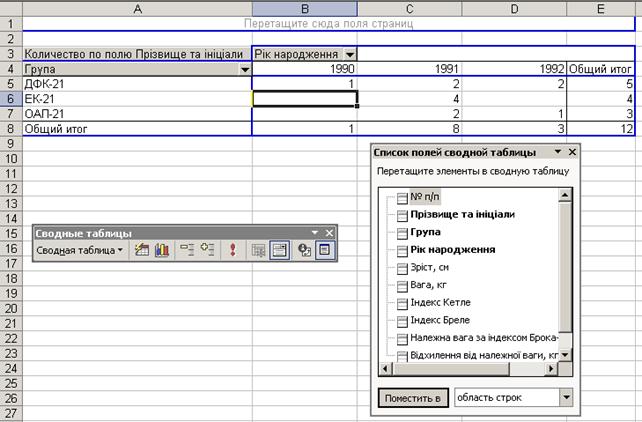Open the Chart Wizard icon in PivotTable toolbar
This screenshot has height=422, width=642.
pyautogui.click(x=162, y=250)
